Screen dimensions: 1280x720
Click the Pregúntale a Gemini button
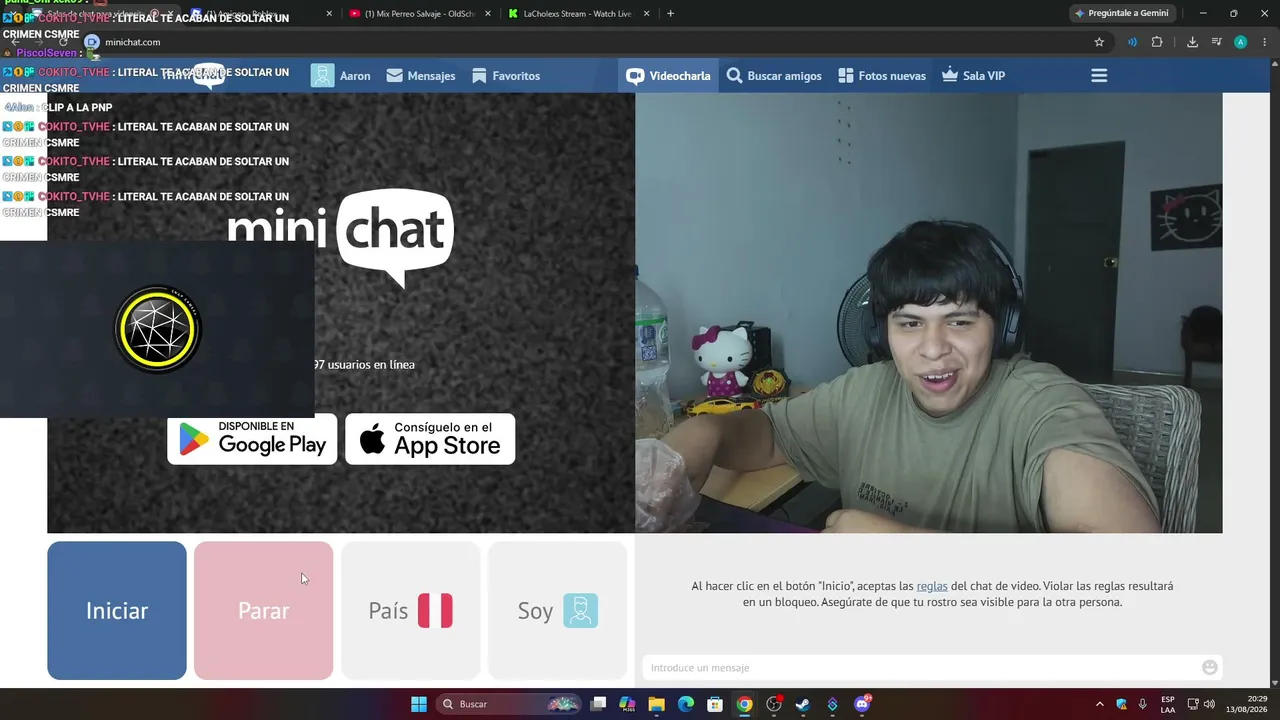point(1121,14)
